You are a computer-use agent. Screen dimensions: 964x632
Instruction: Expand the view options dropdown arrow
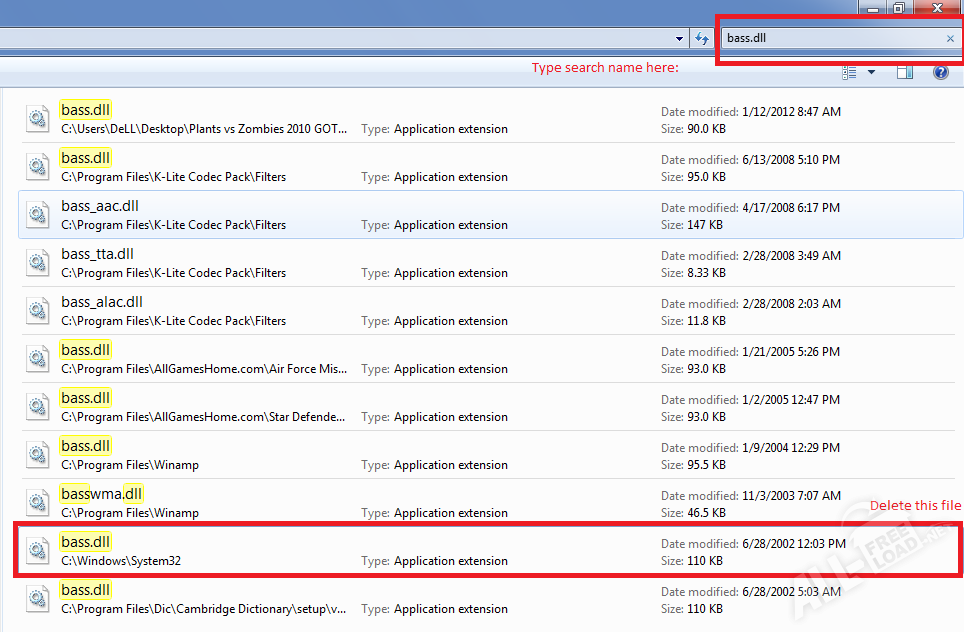871,73
